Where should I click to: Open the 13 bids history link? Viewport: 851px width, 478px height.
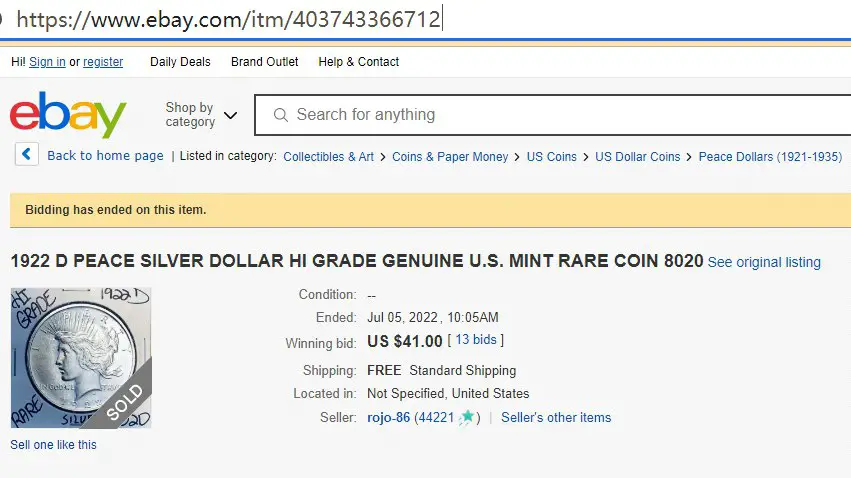point(476,340)
